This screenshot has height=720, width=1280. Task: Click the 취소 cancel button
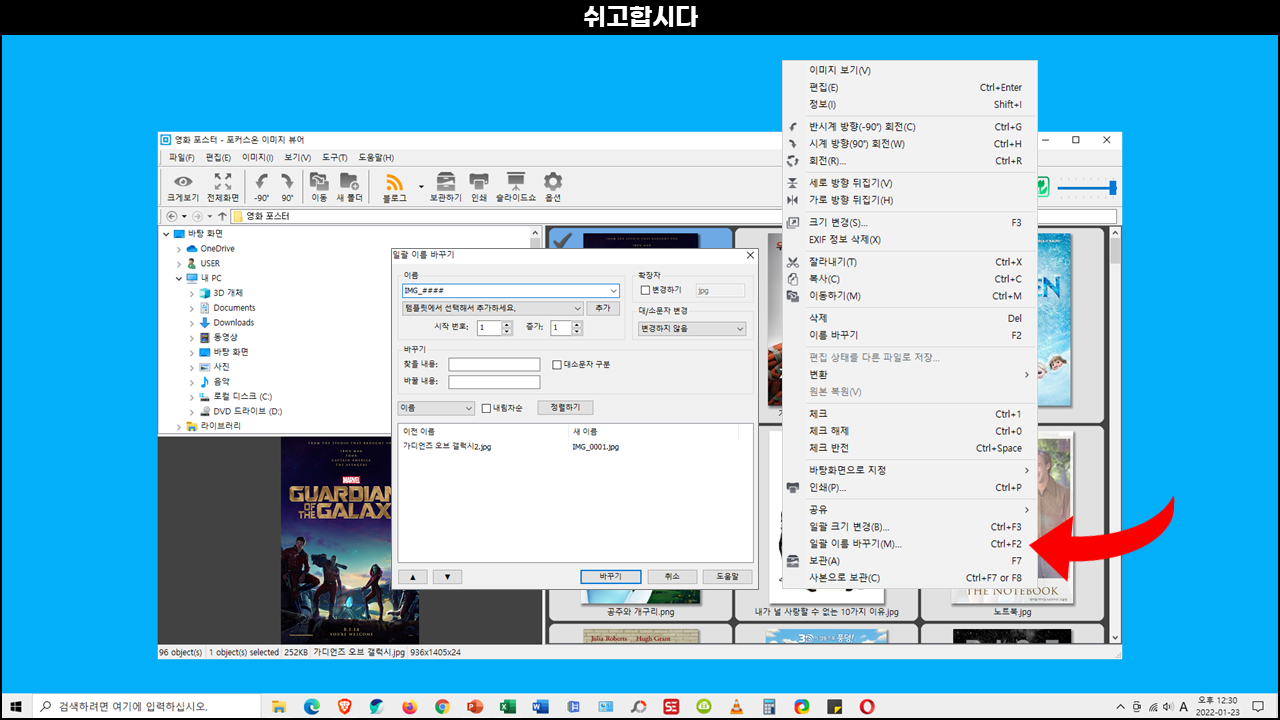pos(671,577)
